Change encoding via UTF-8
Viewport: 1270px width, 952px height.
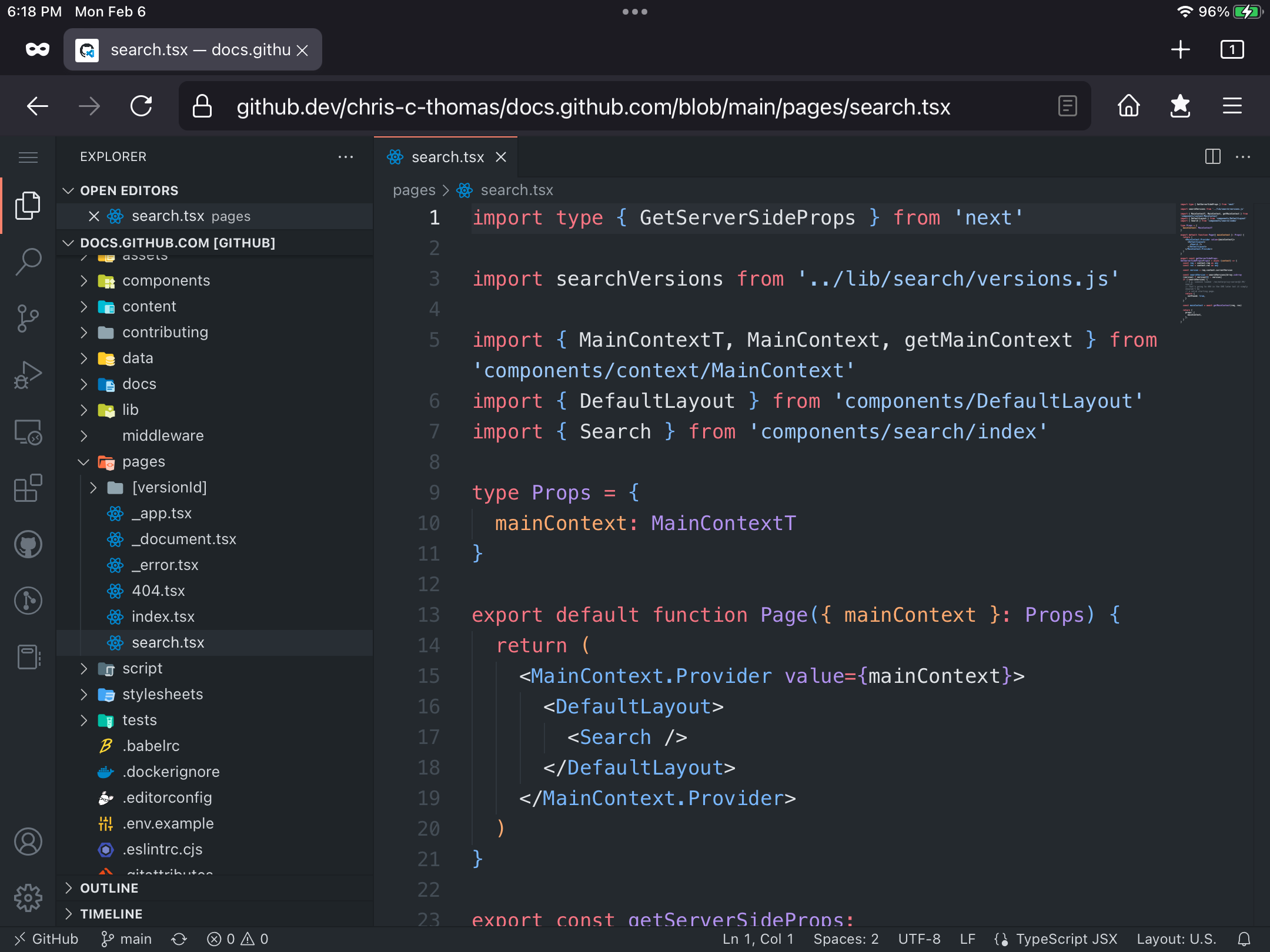click(x=919, y=939)
